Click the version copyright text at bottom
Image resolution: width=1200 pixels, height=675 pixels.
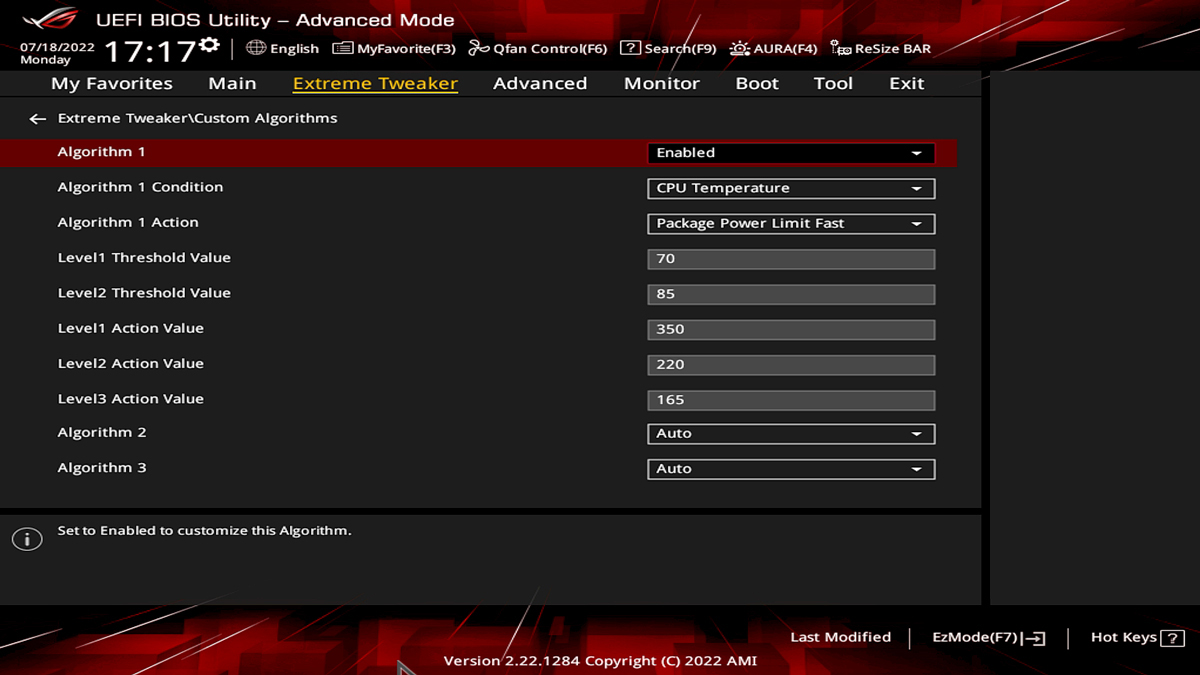tap(600, 661)
